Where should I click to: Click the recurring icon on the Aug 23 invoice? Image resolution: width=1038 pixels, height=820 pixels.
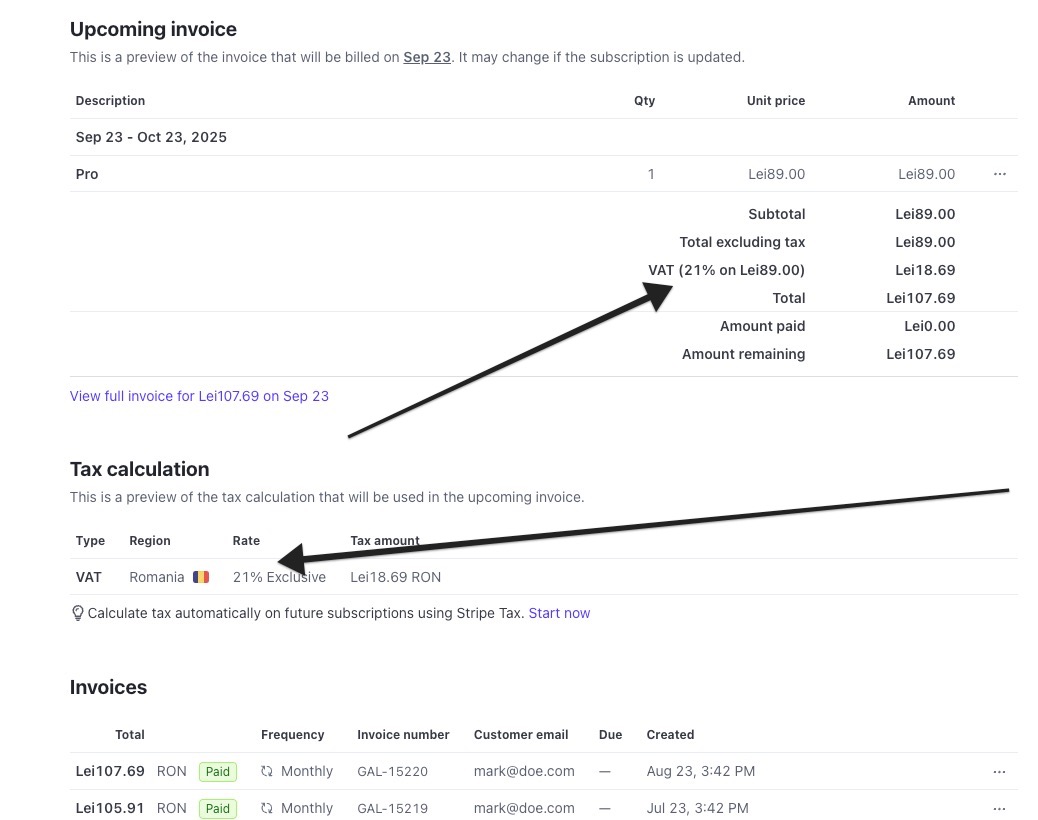click(x=267, y=772)
